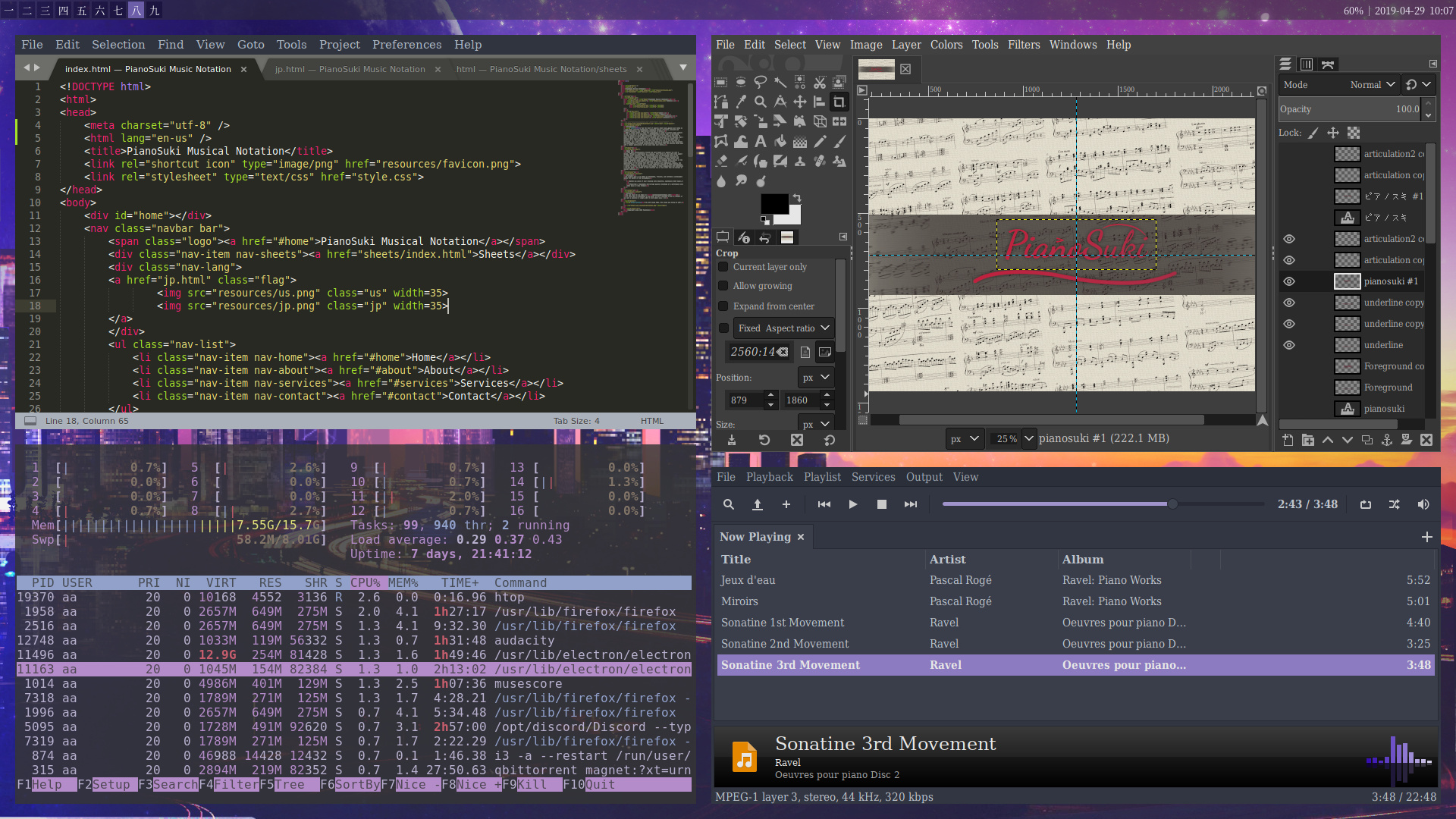Toggle shuffle in music player
This screenshot has width=1456, height=819.
[1395, 504]
